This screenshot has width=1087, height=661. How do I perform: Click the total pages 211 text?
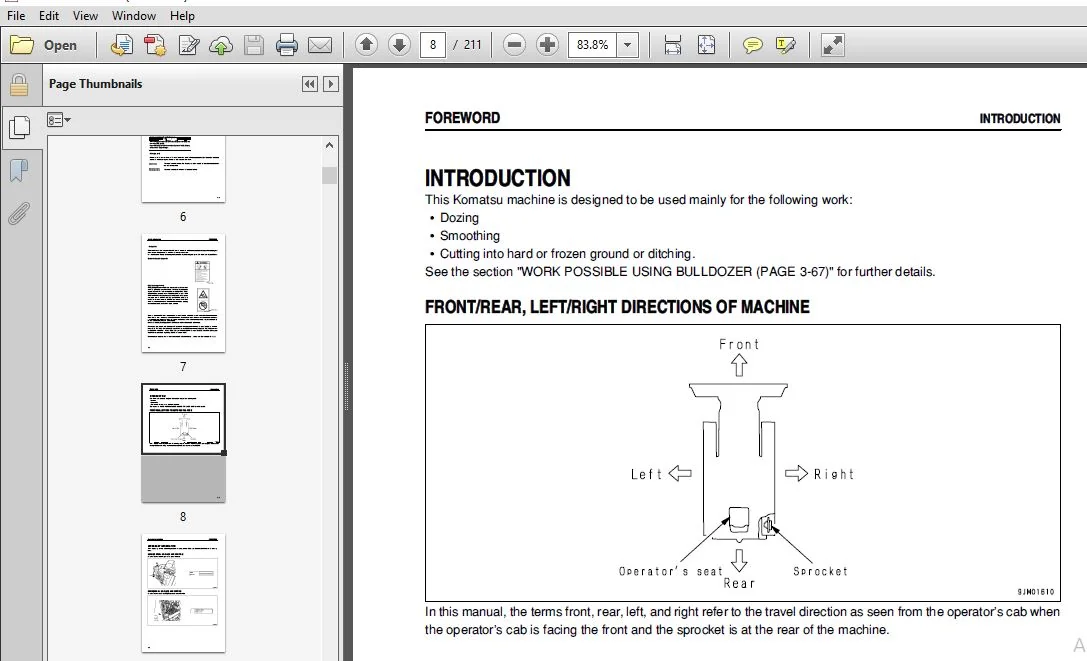(x=473, y=45)
